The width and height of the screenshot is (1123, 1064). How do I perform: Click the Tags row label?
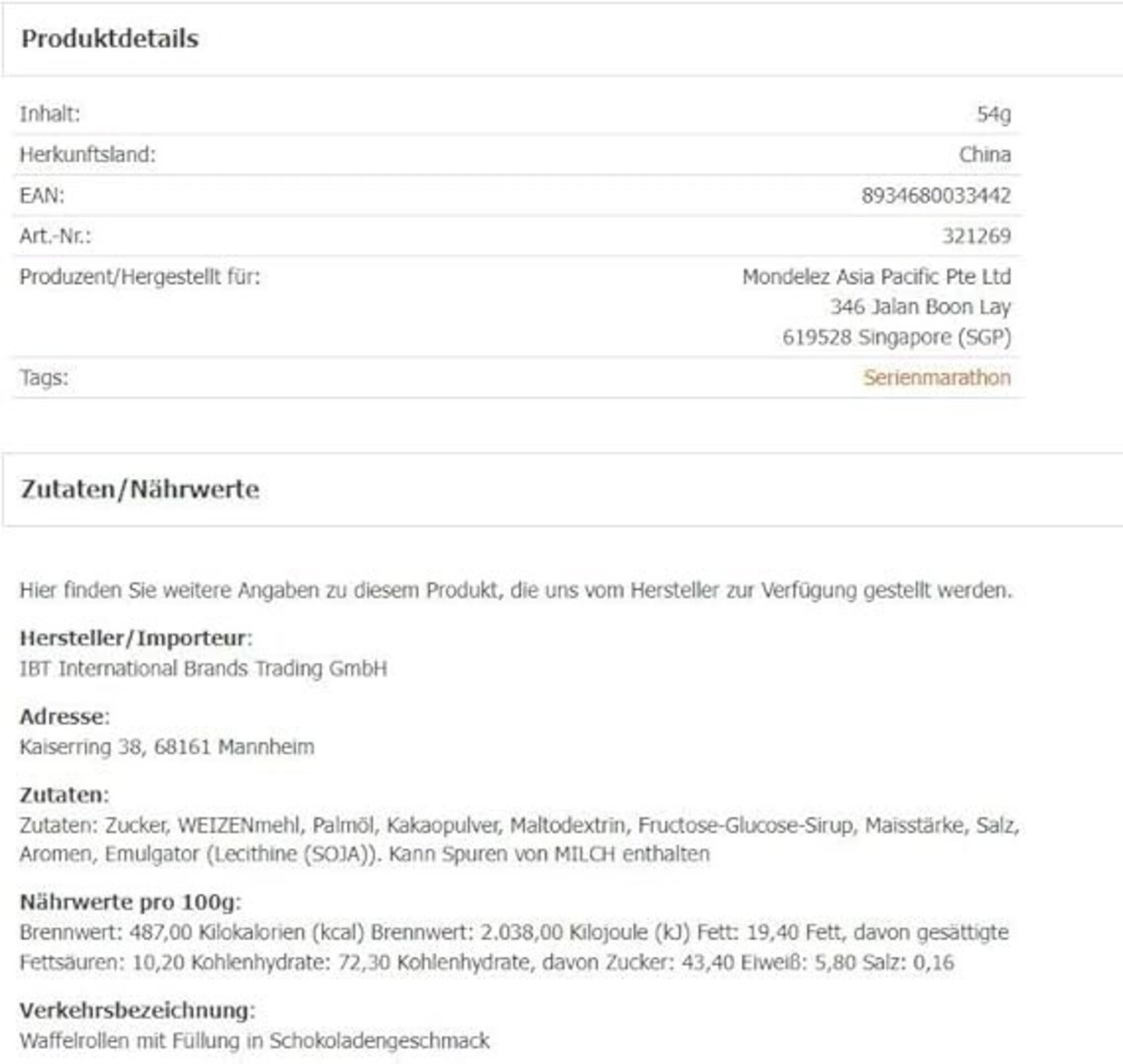pos(44,378)
